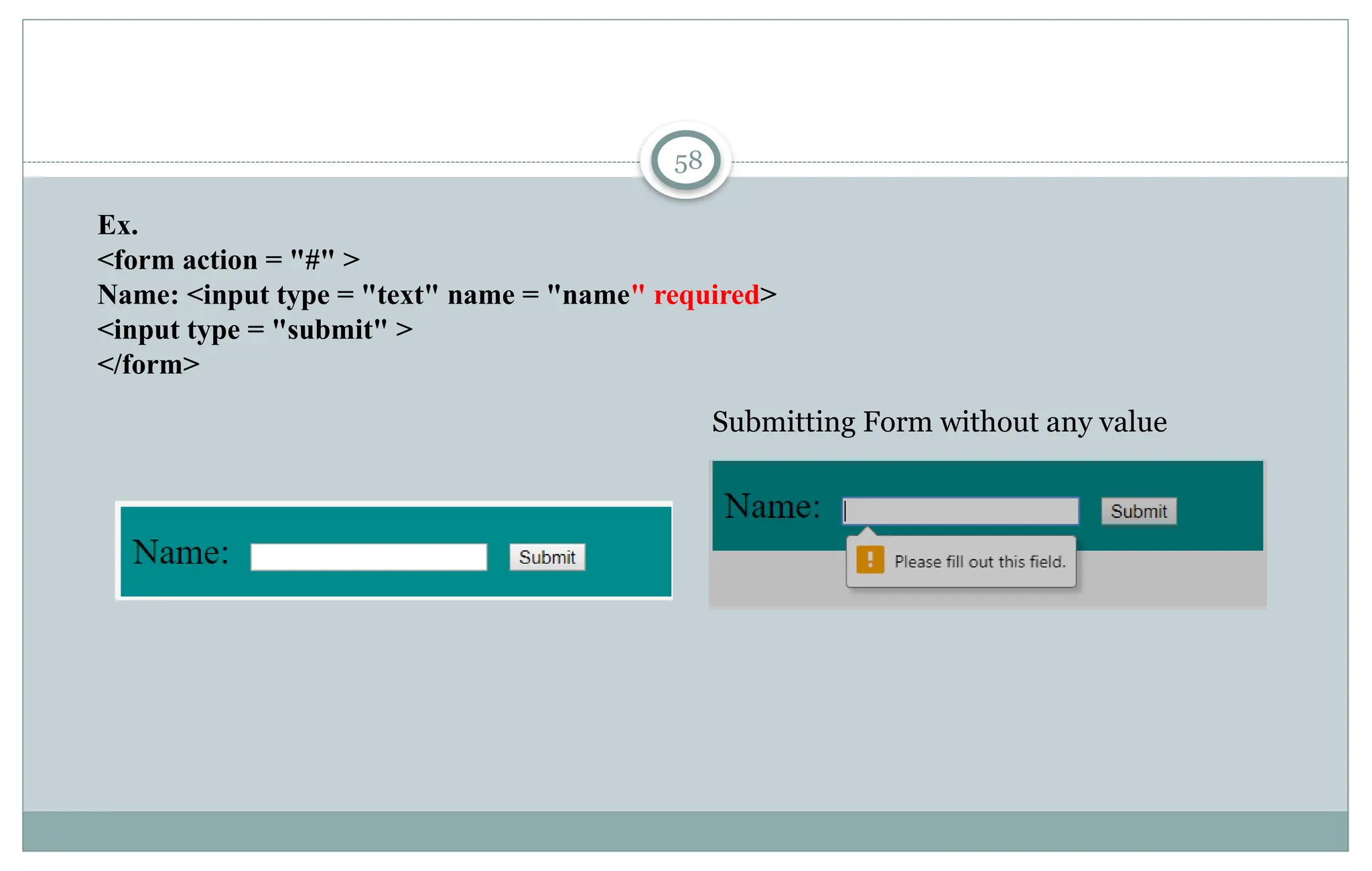This screenshot has width=1372, height=871.
Task: Click the orange warning exclamation icon
Action: pos(870,560)
